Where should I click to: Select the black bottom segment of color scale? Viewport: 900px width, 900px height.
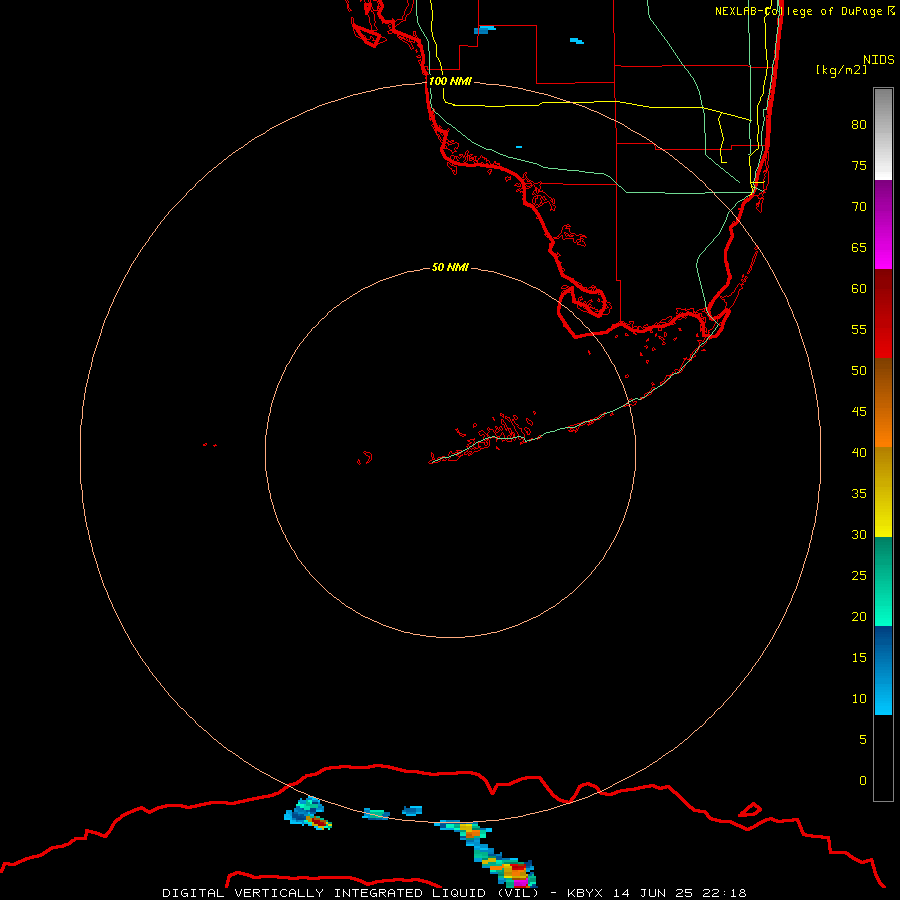[x=883, y=758]
